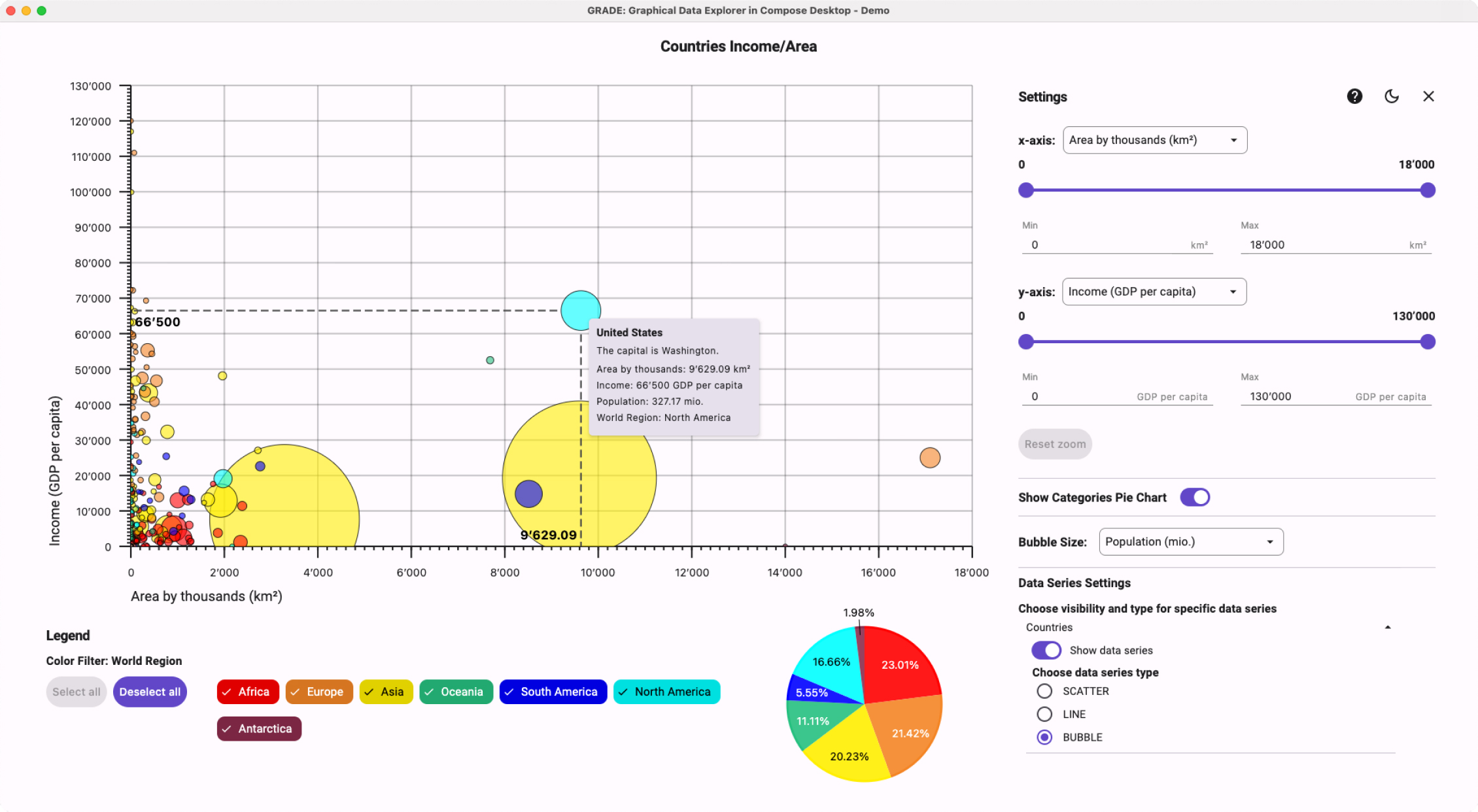Image resolution: width=1478 pixels, height=812 pixels.
Task: Open the help question mark icon
Action: click(x=1354, y=97)
